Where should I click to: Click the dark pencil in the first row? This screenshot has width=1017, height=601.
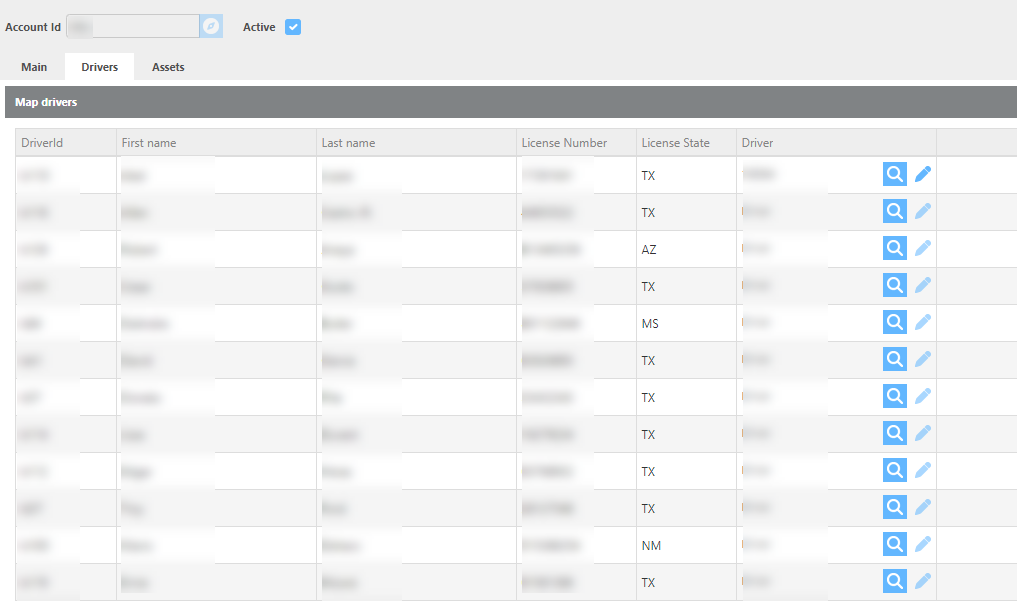[923, 174]
